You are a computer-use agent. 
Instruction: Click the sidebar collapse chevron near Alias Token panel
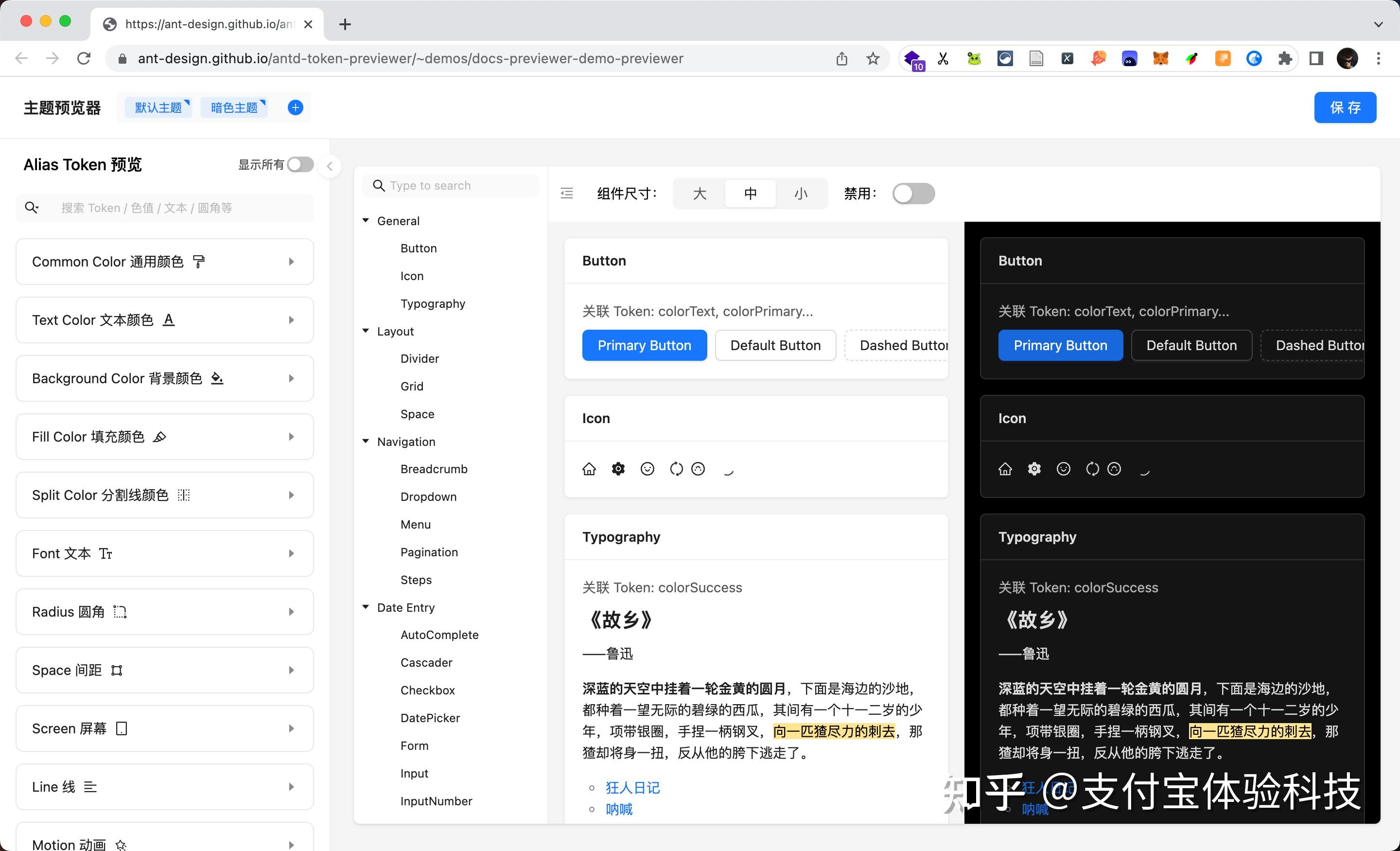(x=330, y=166)
